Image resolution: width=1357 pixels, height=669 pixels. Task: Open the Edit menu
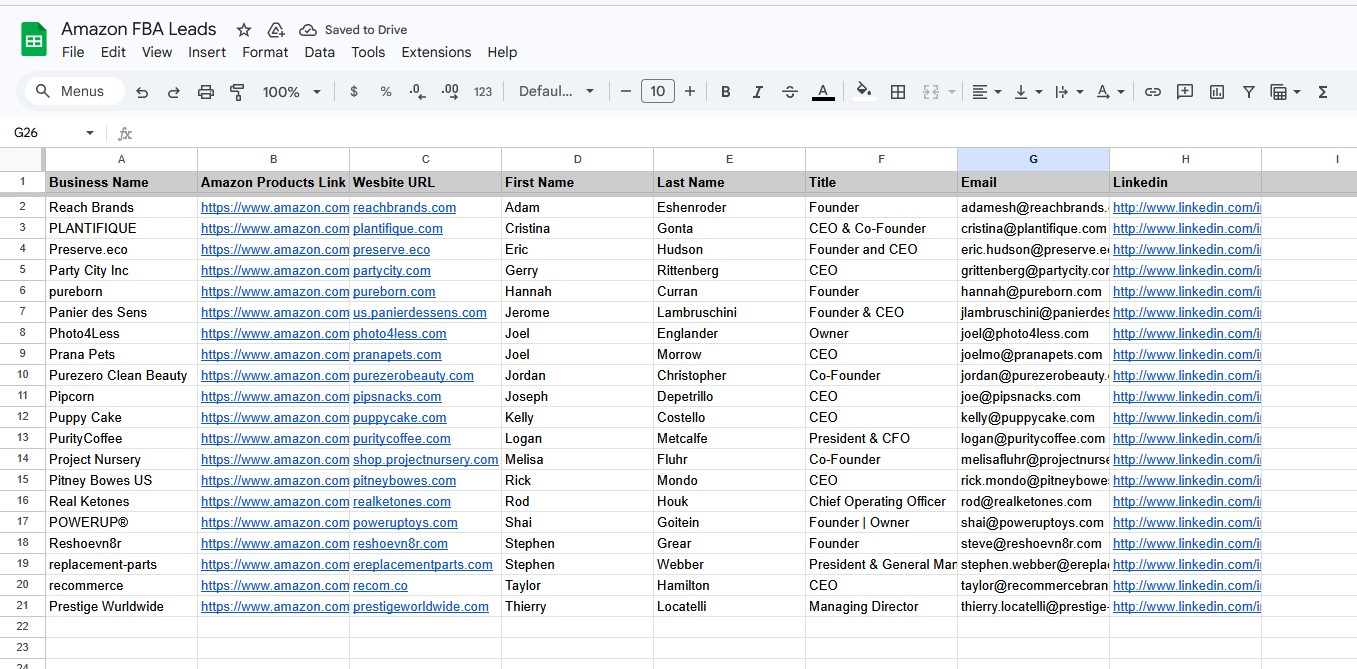[x=113, y=52]
